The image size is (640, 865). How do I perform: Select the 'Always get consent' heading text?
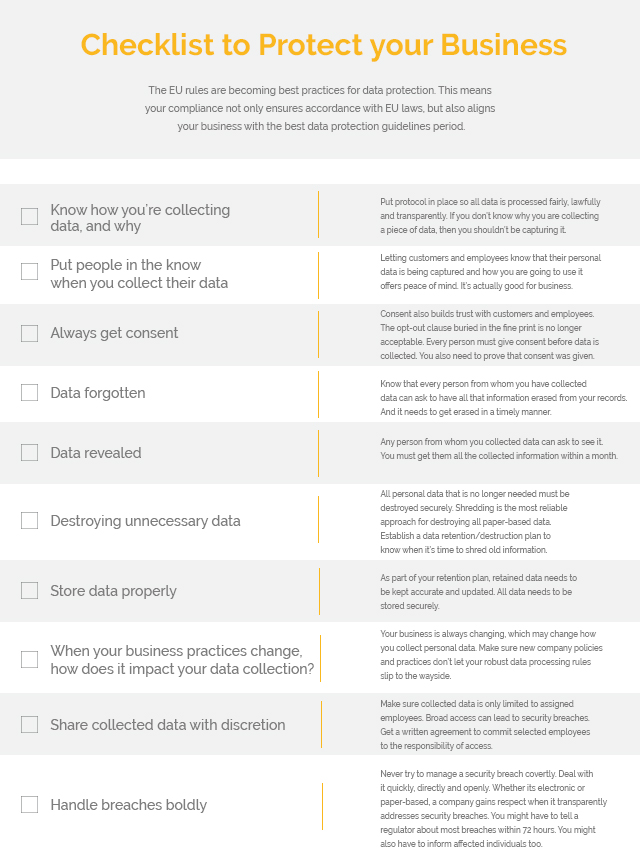pos(114,333)
